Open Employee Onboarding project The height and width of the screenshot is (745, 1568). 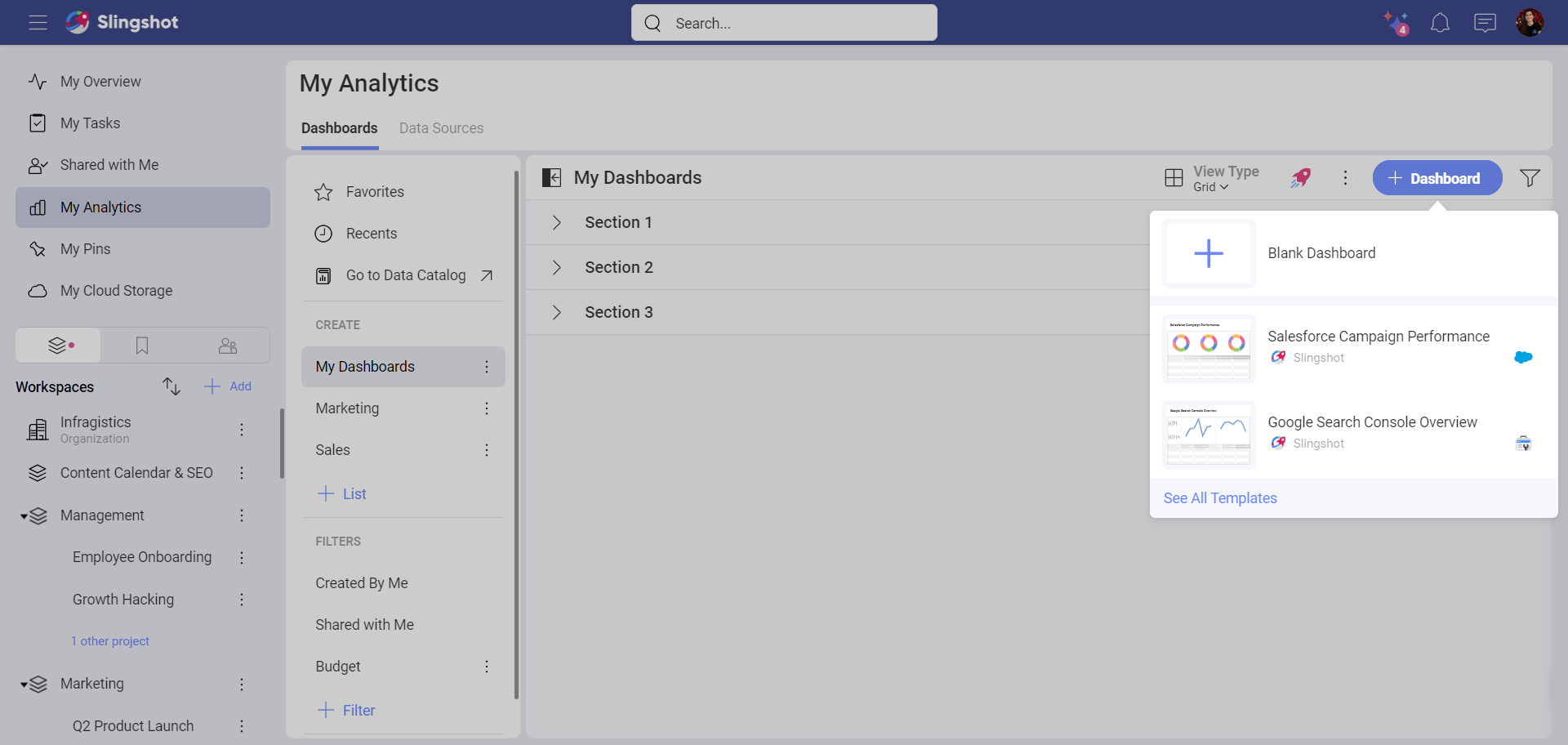(142, 557)
